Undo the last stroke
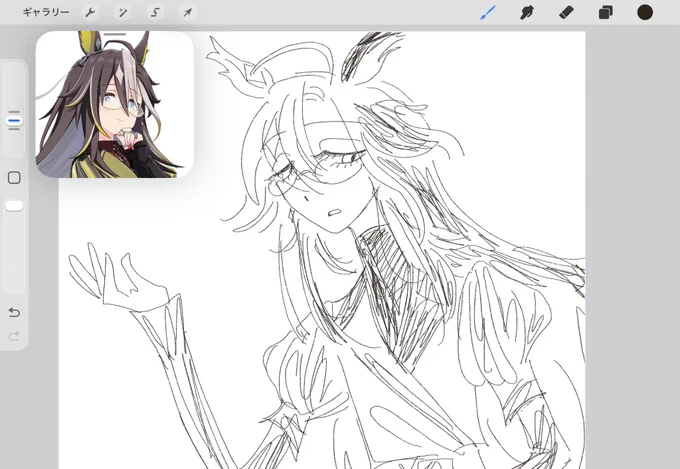The height and width of the screenshot is (469, 680). click(x=14, y=312)
